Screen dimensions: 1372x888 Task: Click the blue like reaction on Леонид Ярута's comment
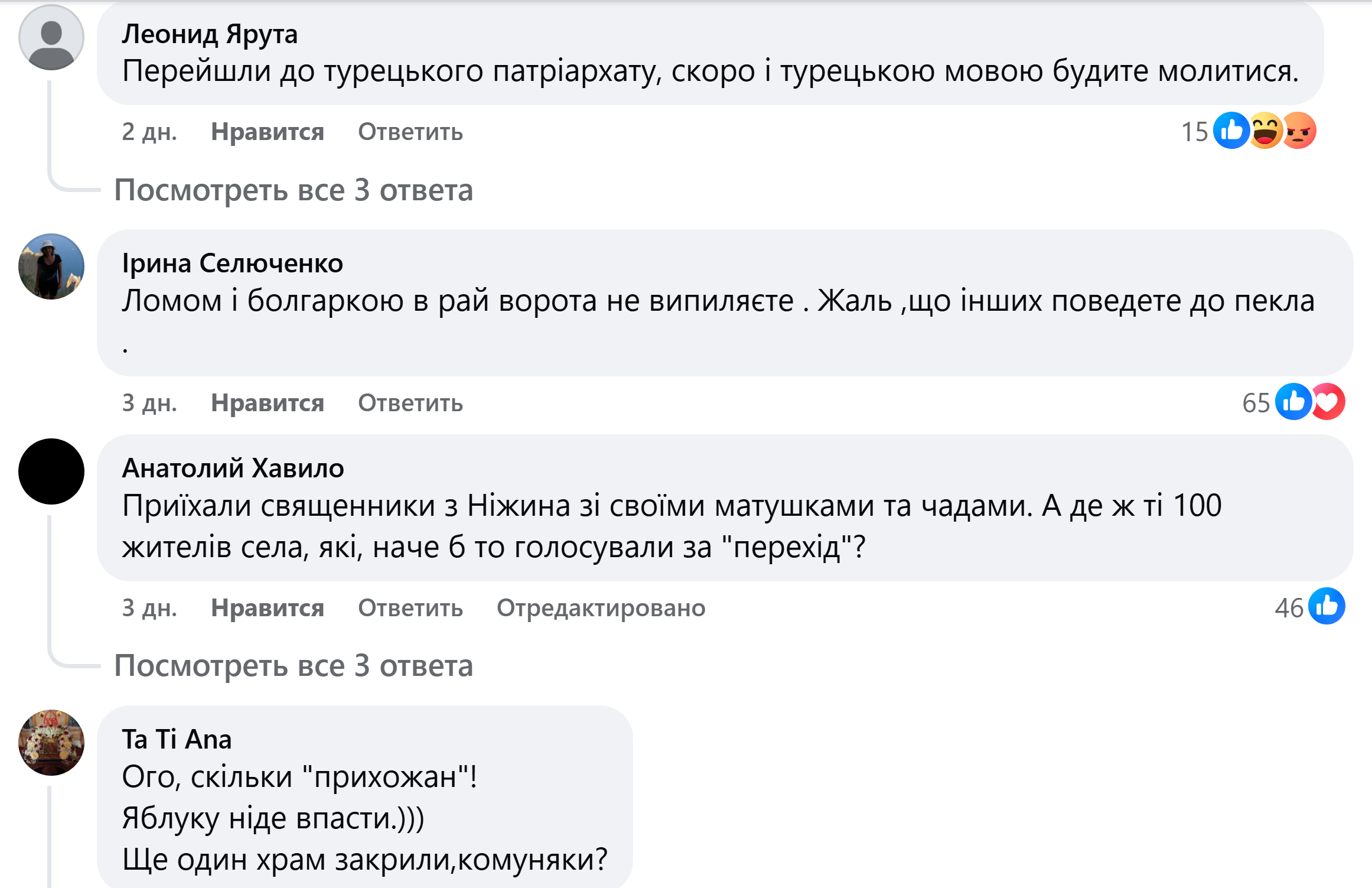pos(1231,131)
